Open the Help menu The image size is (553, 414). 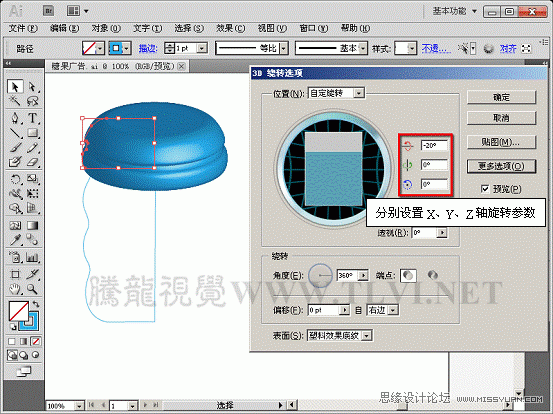(x=355, y=28)
